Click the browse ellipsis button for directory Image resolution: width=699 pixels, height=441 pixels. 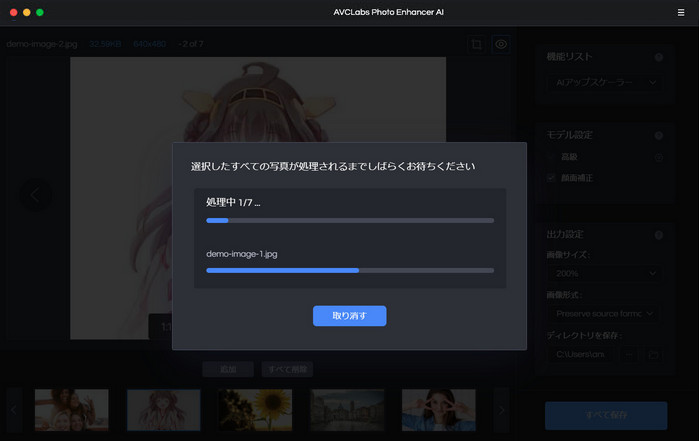tap(629, 355)
